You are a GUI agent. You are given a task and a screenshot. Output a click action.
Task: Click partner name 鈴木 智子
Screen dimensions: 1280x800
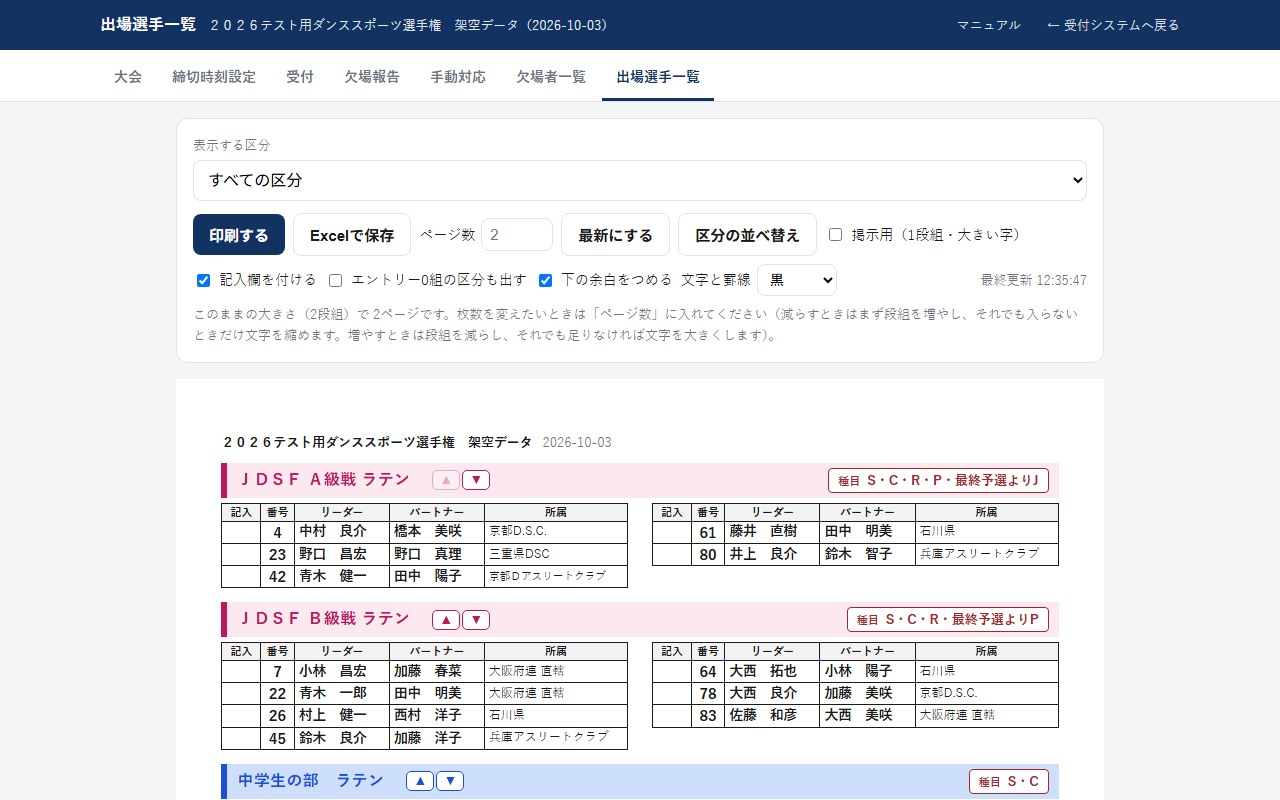pyautogui.click(x=858, y=554)
